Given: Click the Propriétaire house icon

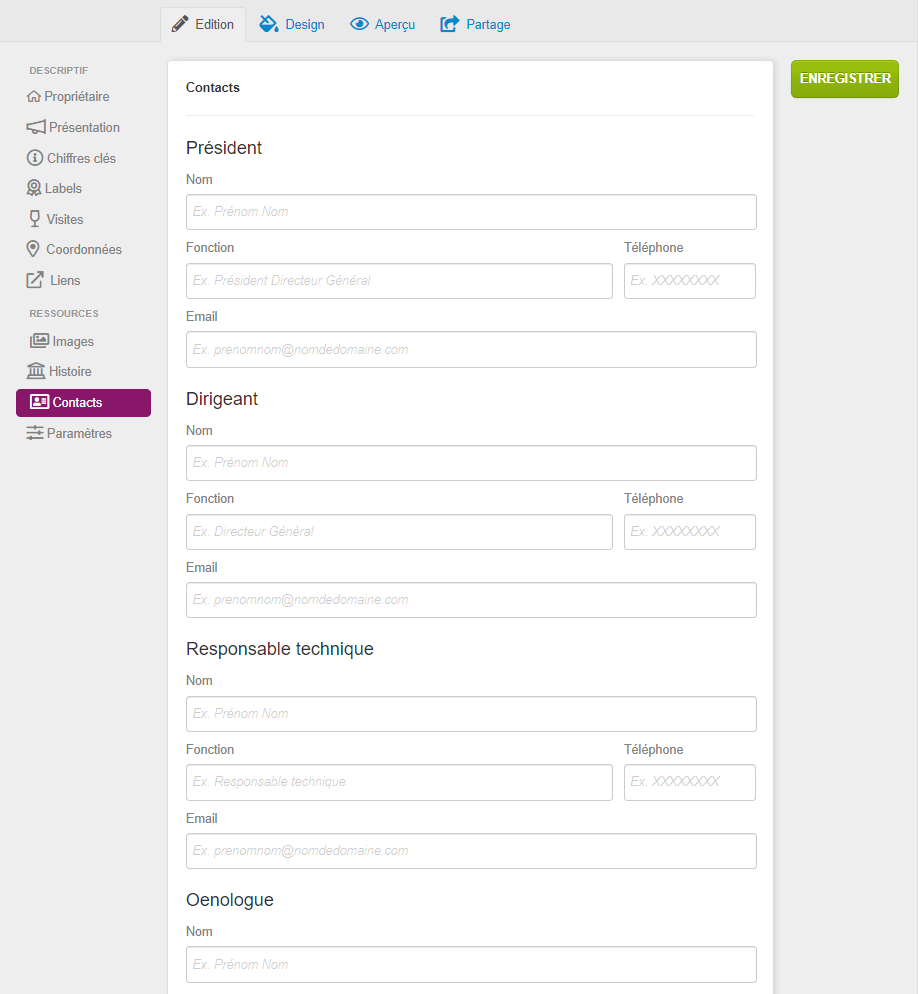Looking at the screenshot, I should pyautogui.click(x=34, y=96).
